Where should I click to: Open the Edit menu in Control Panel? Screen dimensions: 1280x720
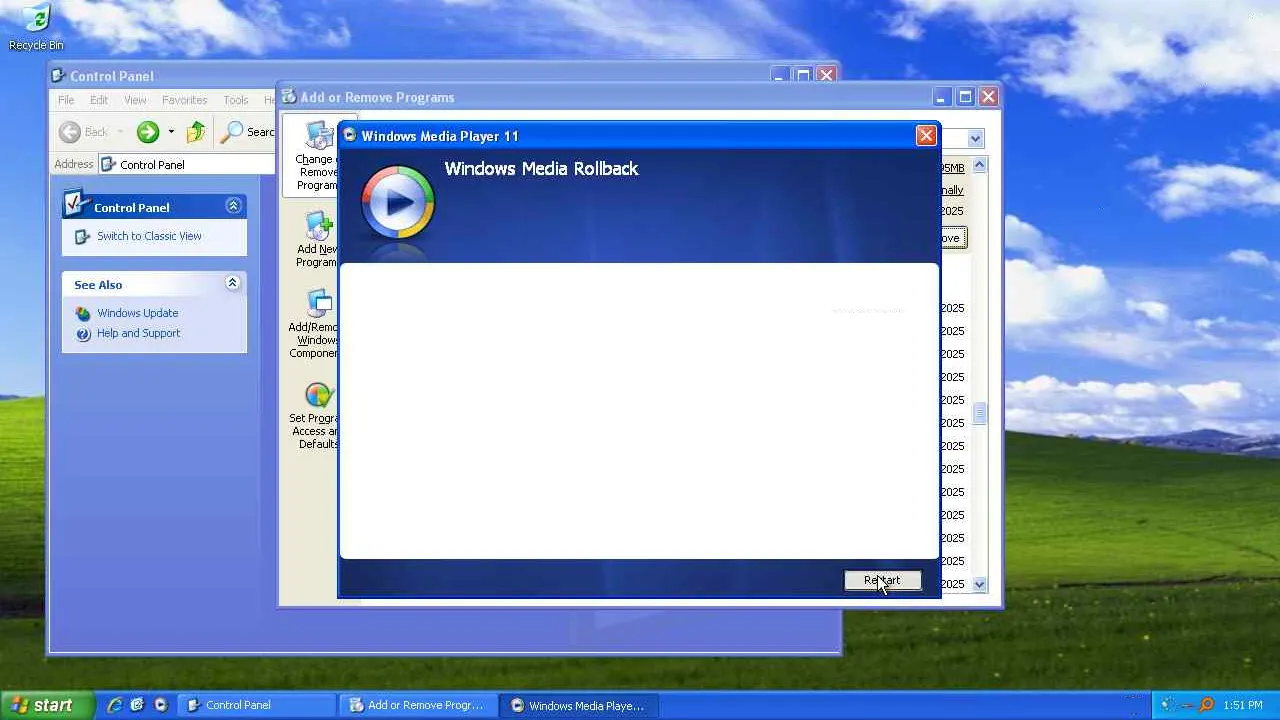[x=99, y=100]
